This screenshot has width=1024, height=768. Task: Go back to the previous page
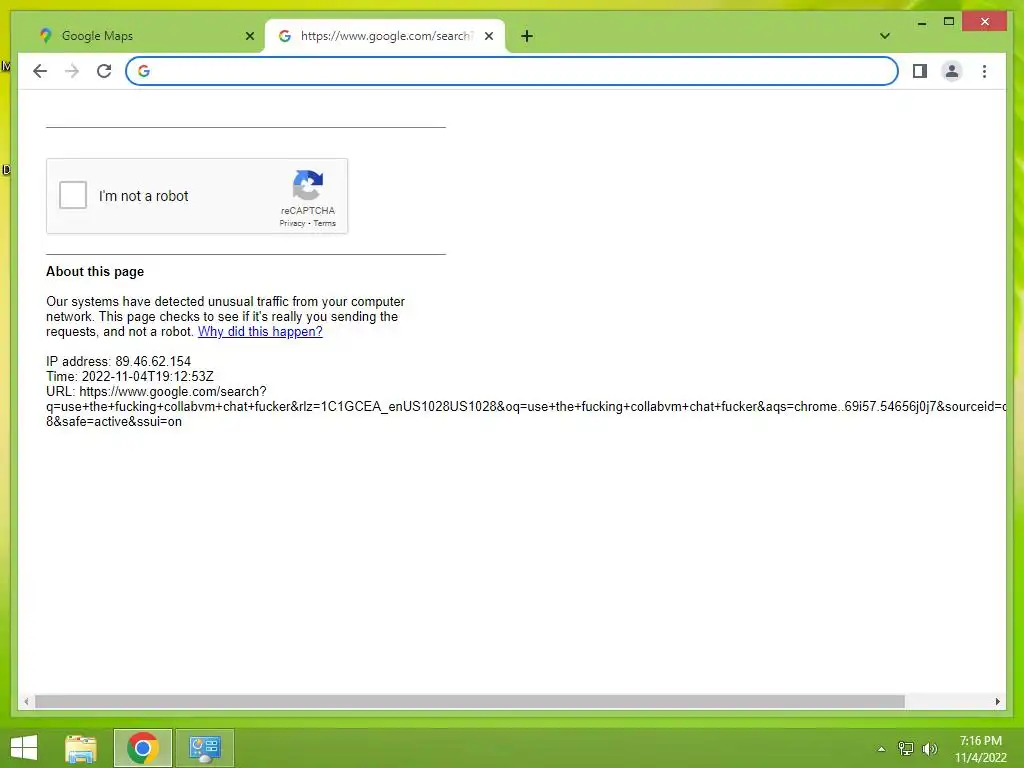40,71
